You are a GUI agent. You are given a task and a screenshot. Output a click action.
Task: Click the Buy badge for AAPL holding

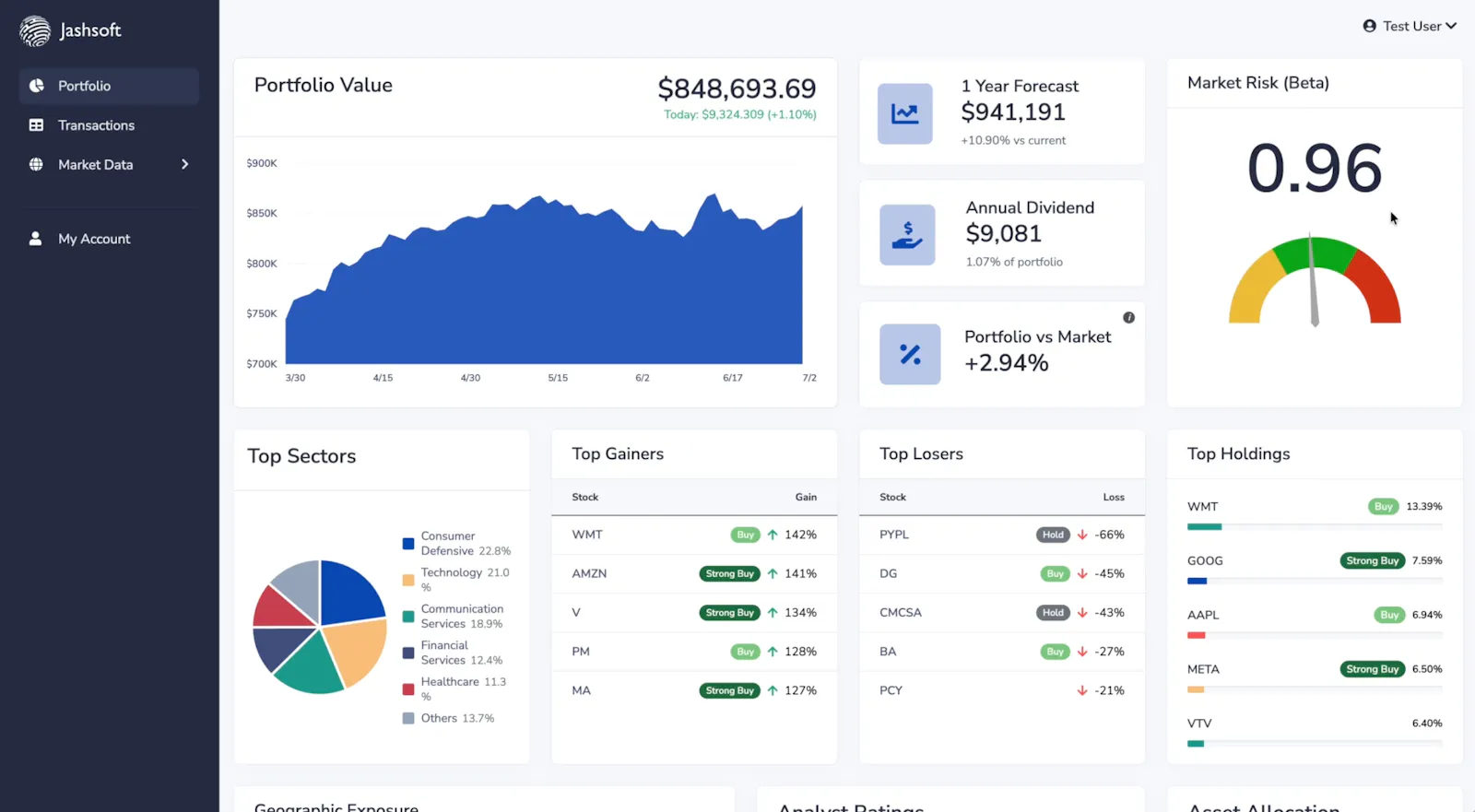1389,615
